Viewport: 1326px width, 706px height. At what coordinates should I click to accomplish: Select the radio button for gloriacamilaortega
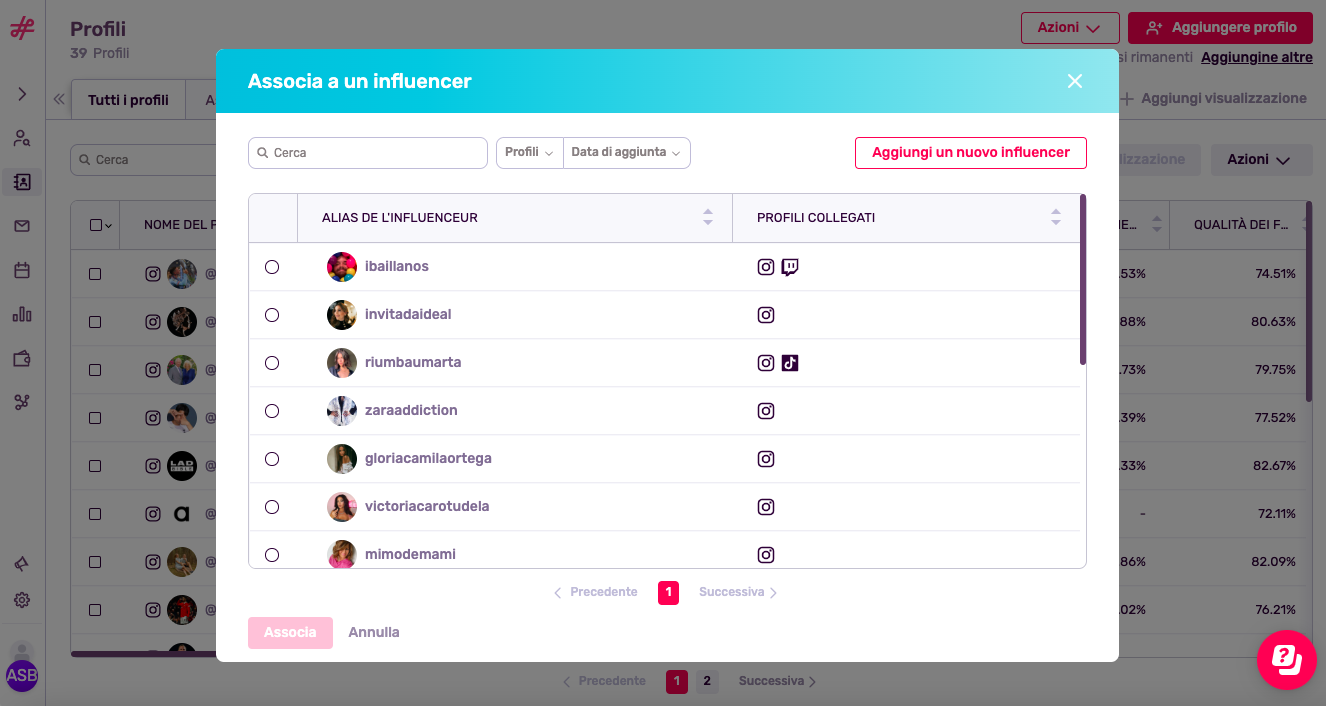[272, 459]
